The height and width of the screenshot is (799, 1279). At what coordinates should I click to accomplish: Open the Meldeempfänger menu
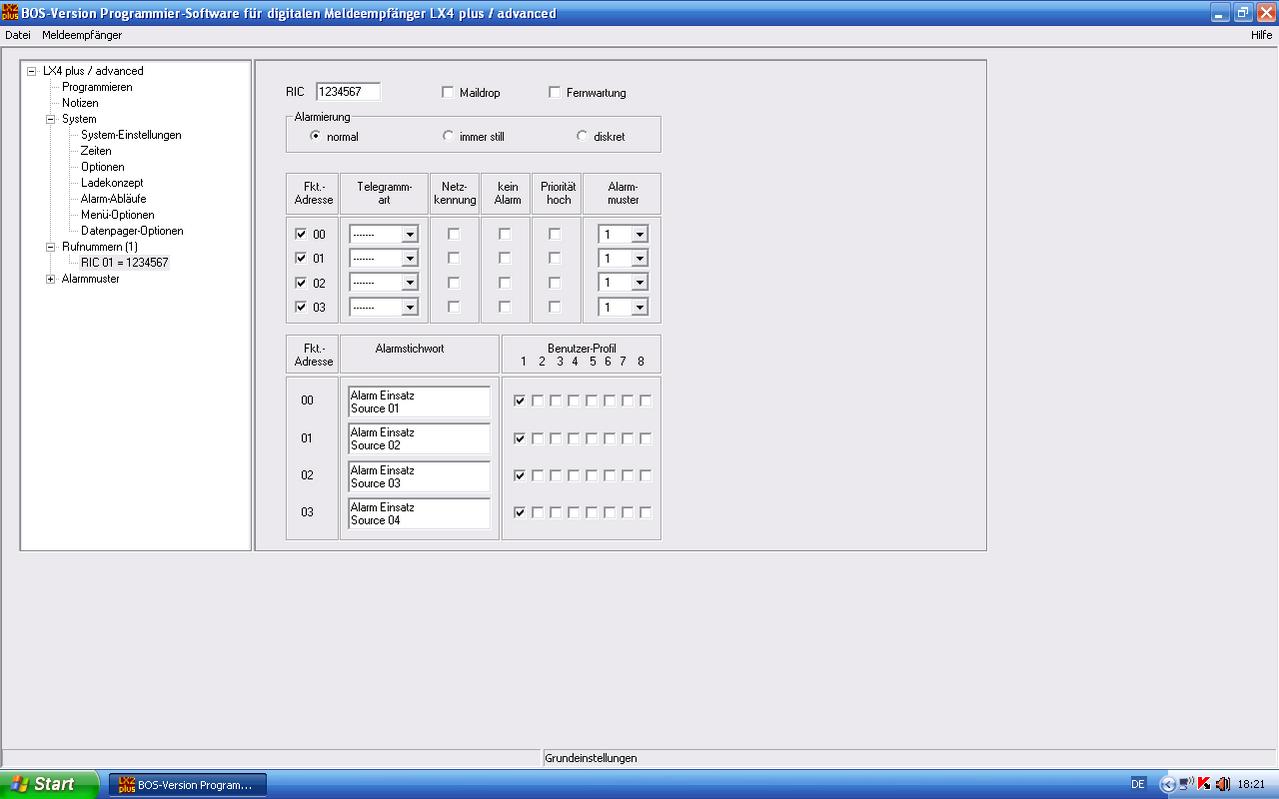[82, 35]
